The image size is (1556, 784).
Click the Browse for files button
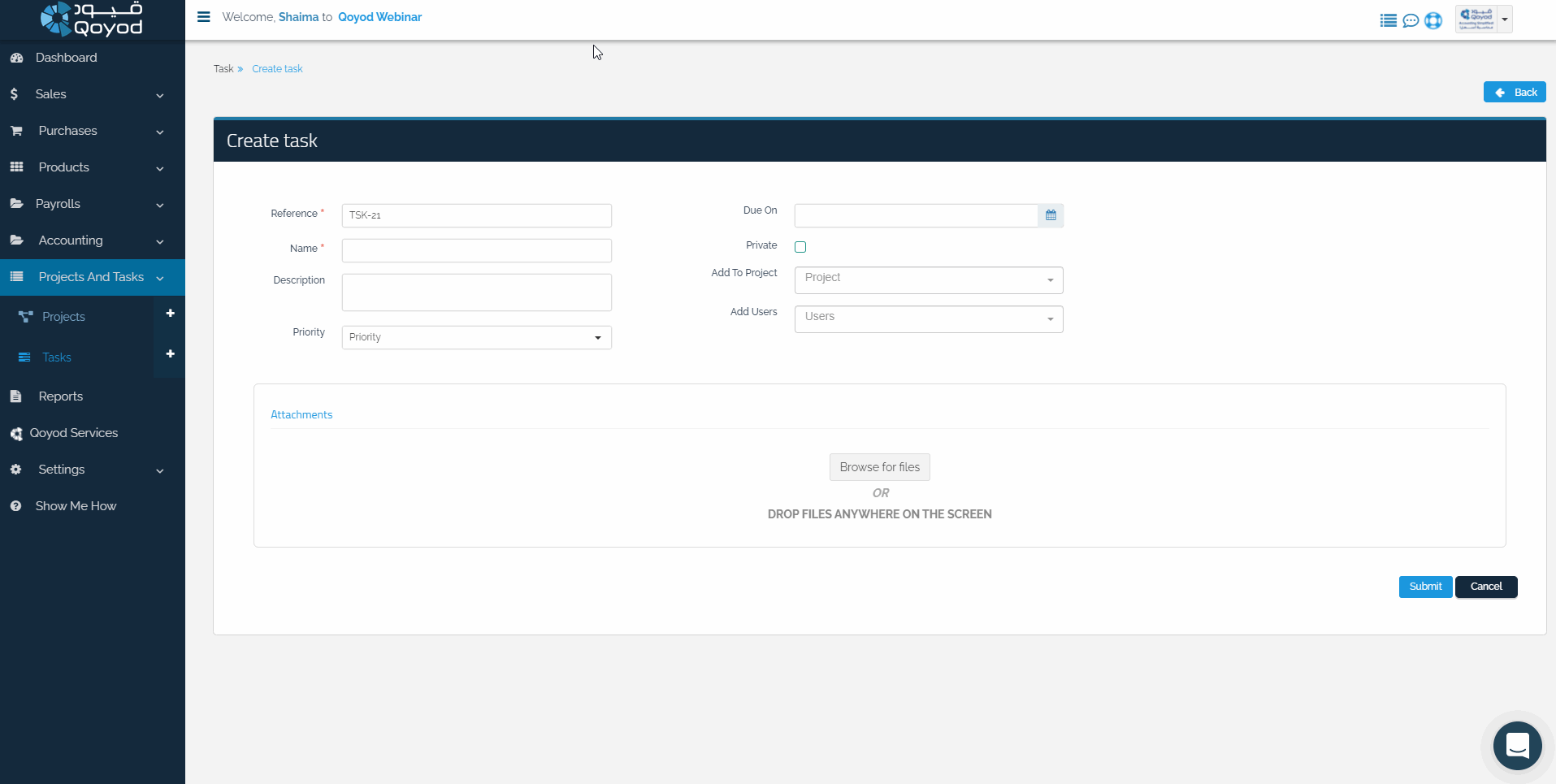pos(879,467)
